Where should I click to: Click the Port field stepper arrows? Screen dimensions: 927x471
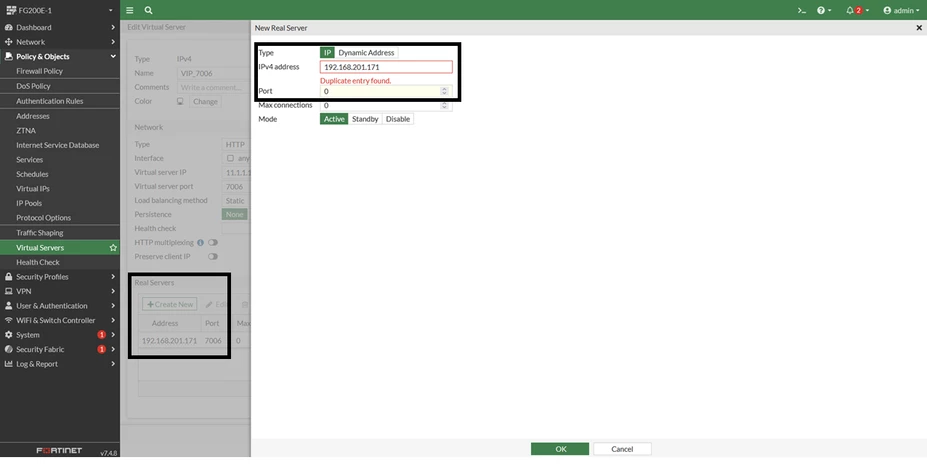point(445,91)
